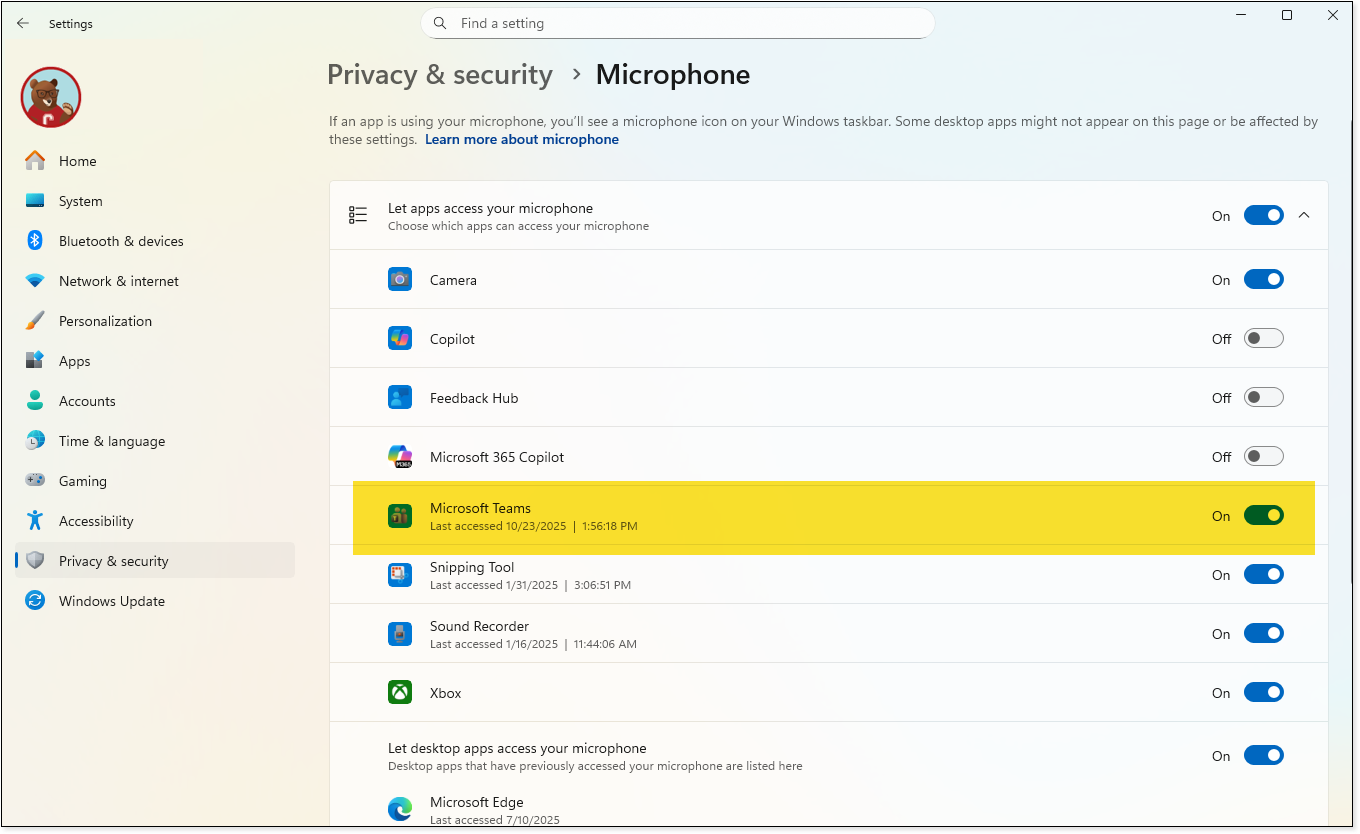This screenshot has height=834, width=1360.
Task: Click the Snipping Tool icon
Action: pyautogui.click(x=400, y=575)
